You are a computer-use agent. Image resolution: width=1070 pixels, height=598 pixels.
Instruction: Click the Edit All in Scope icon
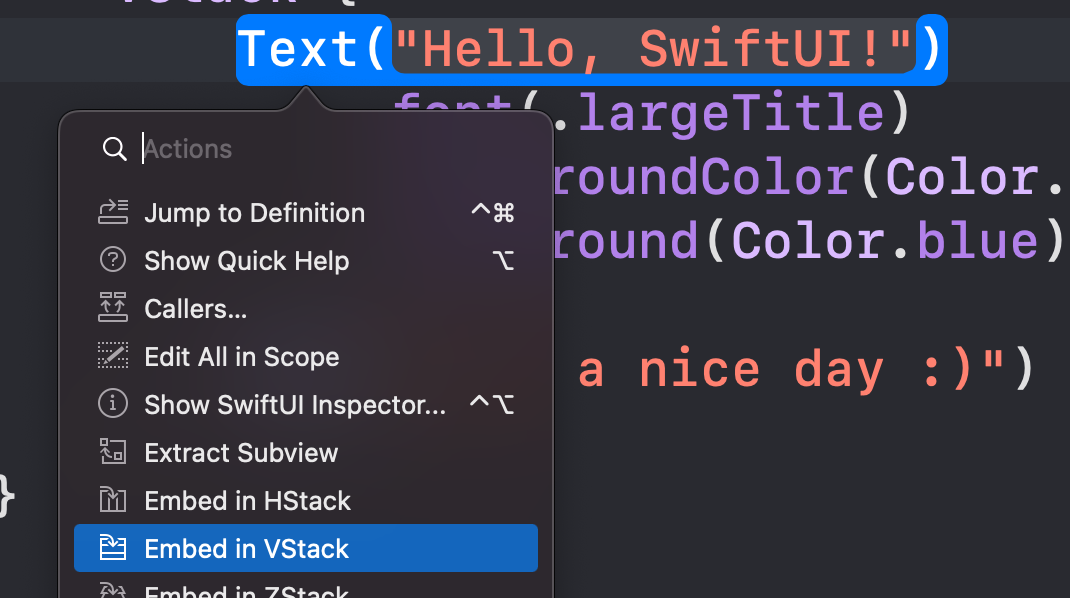tap(113, 356)
